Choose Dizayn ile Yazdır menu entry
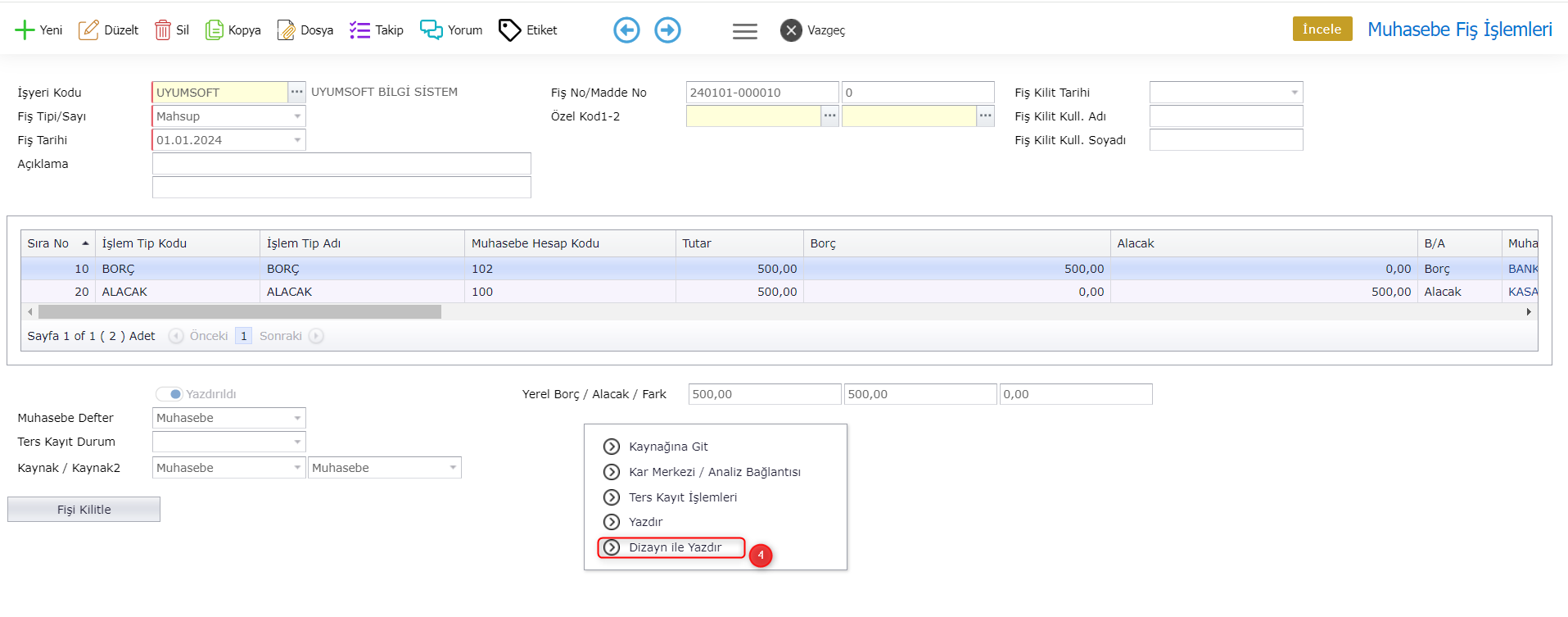Screen dimensions: 1568x617 coord(675,547)
